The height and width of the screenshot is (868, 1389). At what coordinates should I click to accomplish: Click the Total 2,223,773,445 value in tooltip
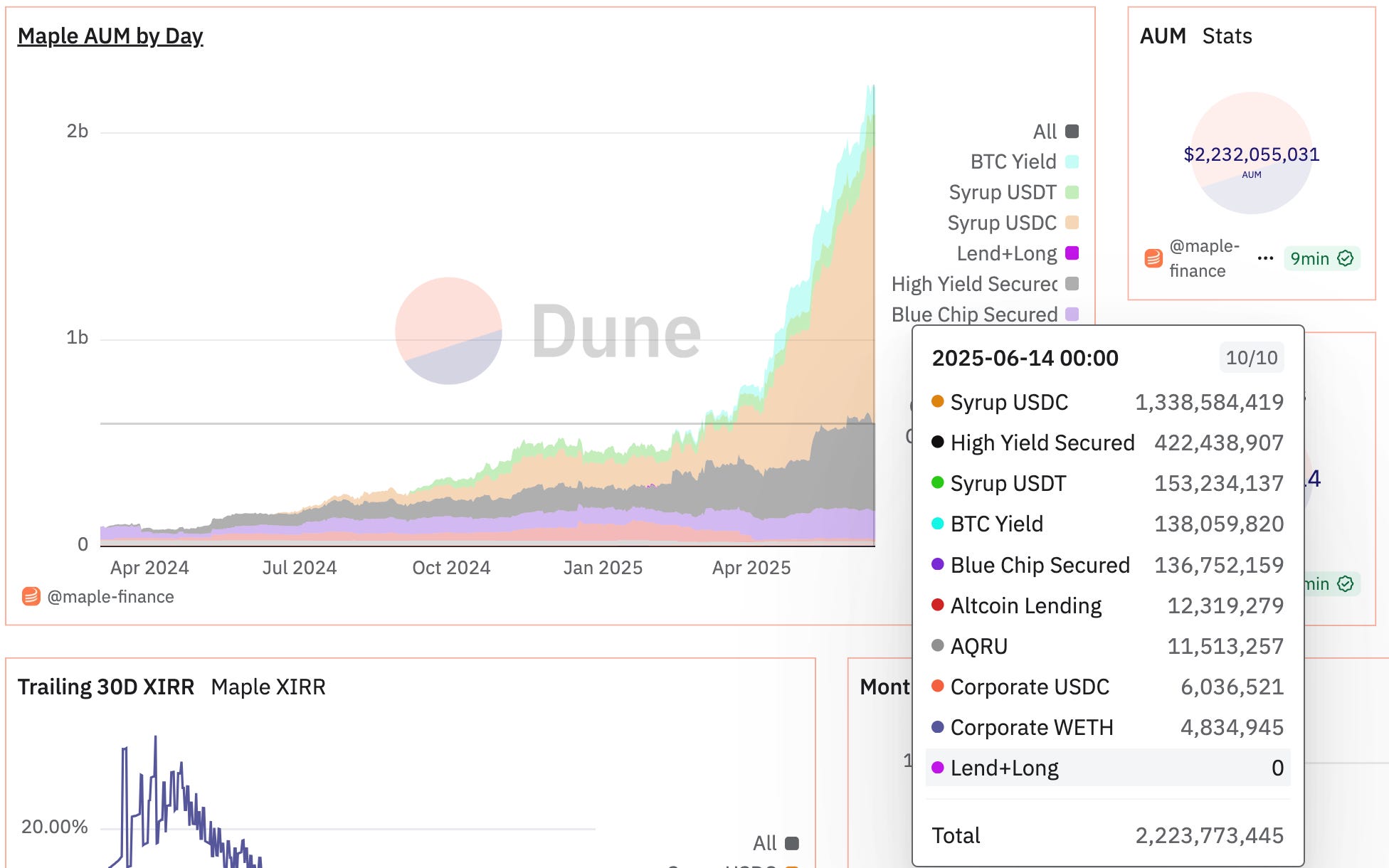1209,836
